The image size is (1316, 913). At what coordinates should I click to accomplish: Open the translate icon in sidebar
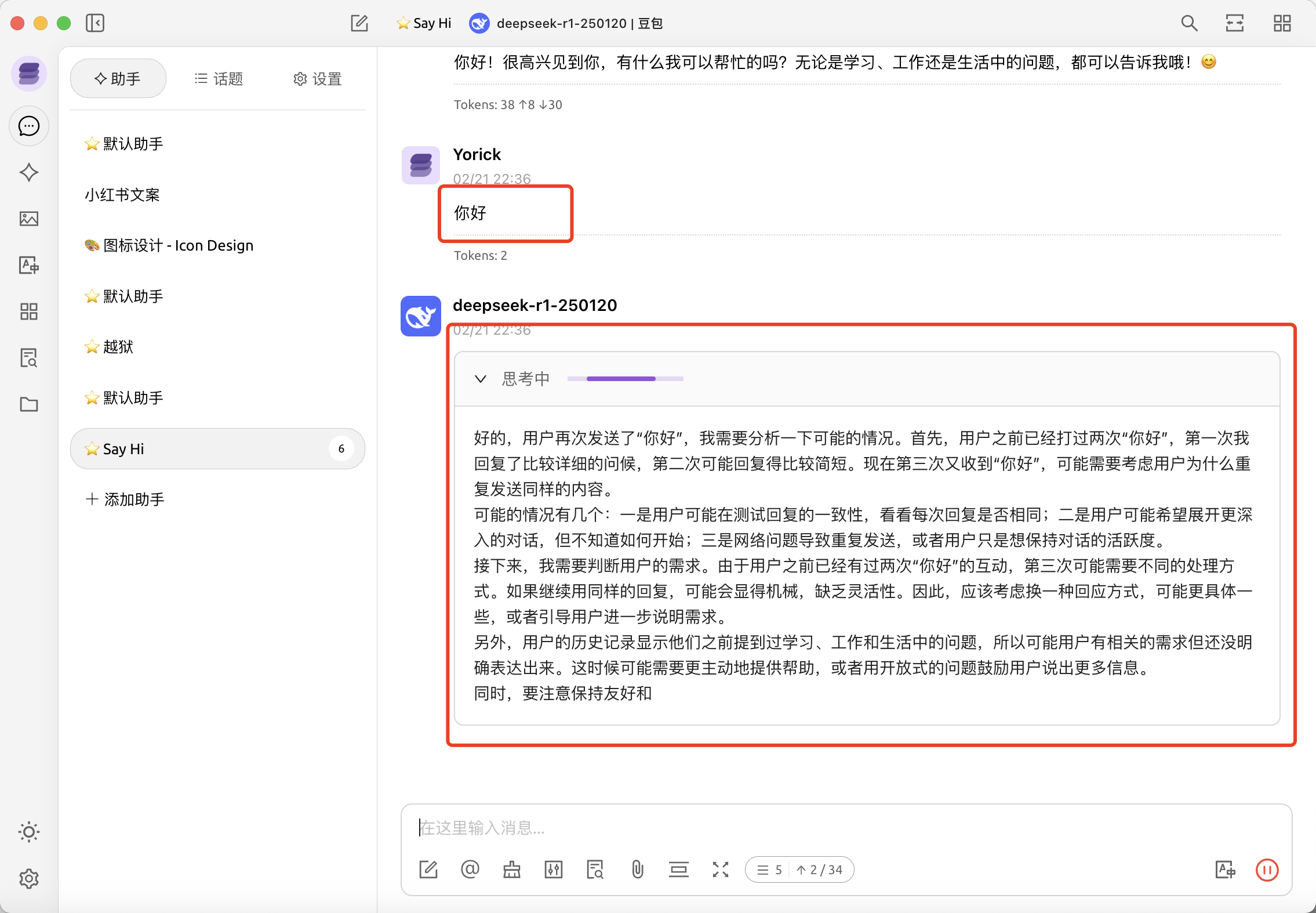click(x=28, y=265)
